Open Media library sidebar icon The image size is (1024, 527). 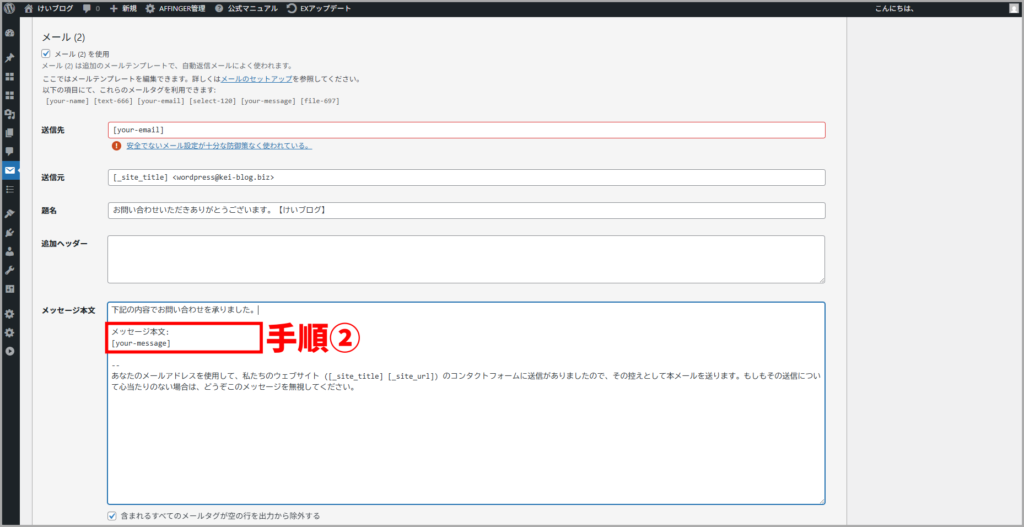coord(10,114)
